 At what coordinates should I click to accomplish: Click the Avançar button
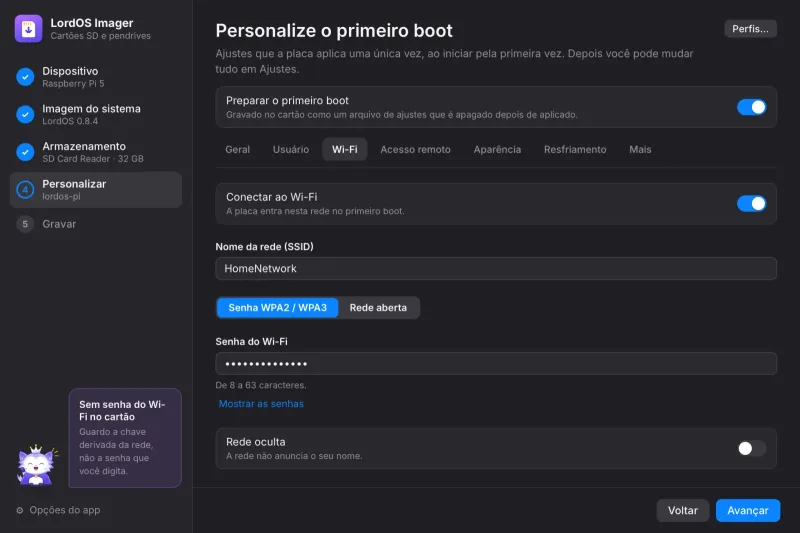(747, 510)
